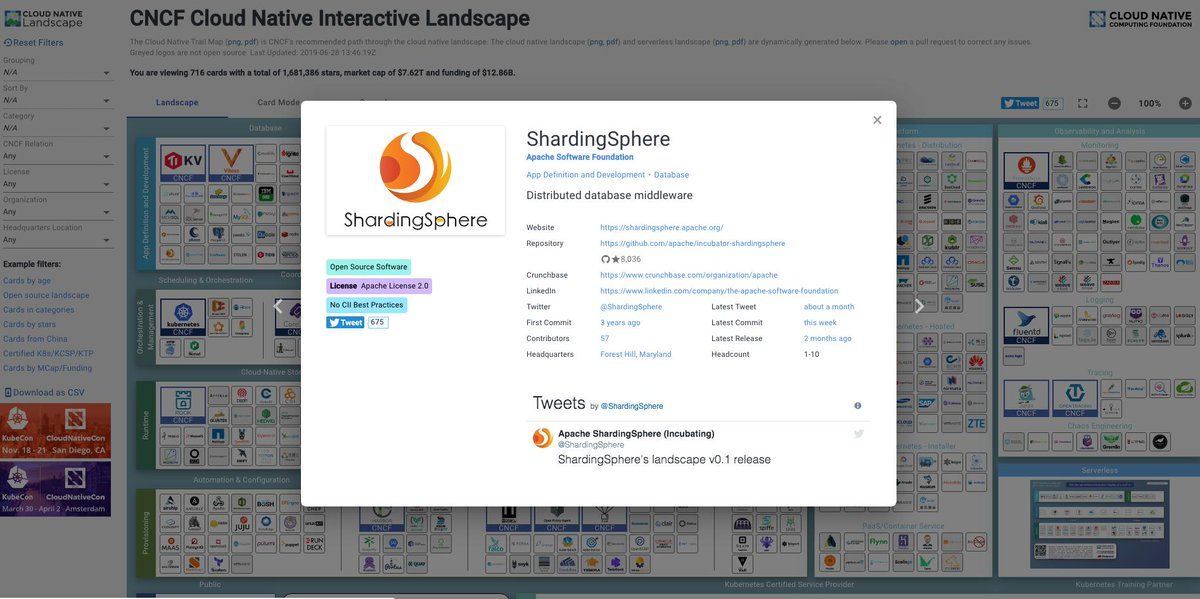This screenshot has height=599, width=1200.
Task: Open the GitHub incubator-shardingsphere repository link
Action: click(693, 243)
